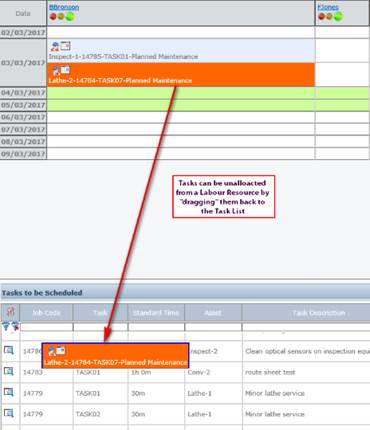Open details for job 14779 TASK02

[x=9, y=413]
